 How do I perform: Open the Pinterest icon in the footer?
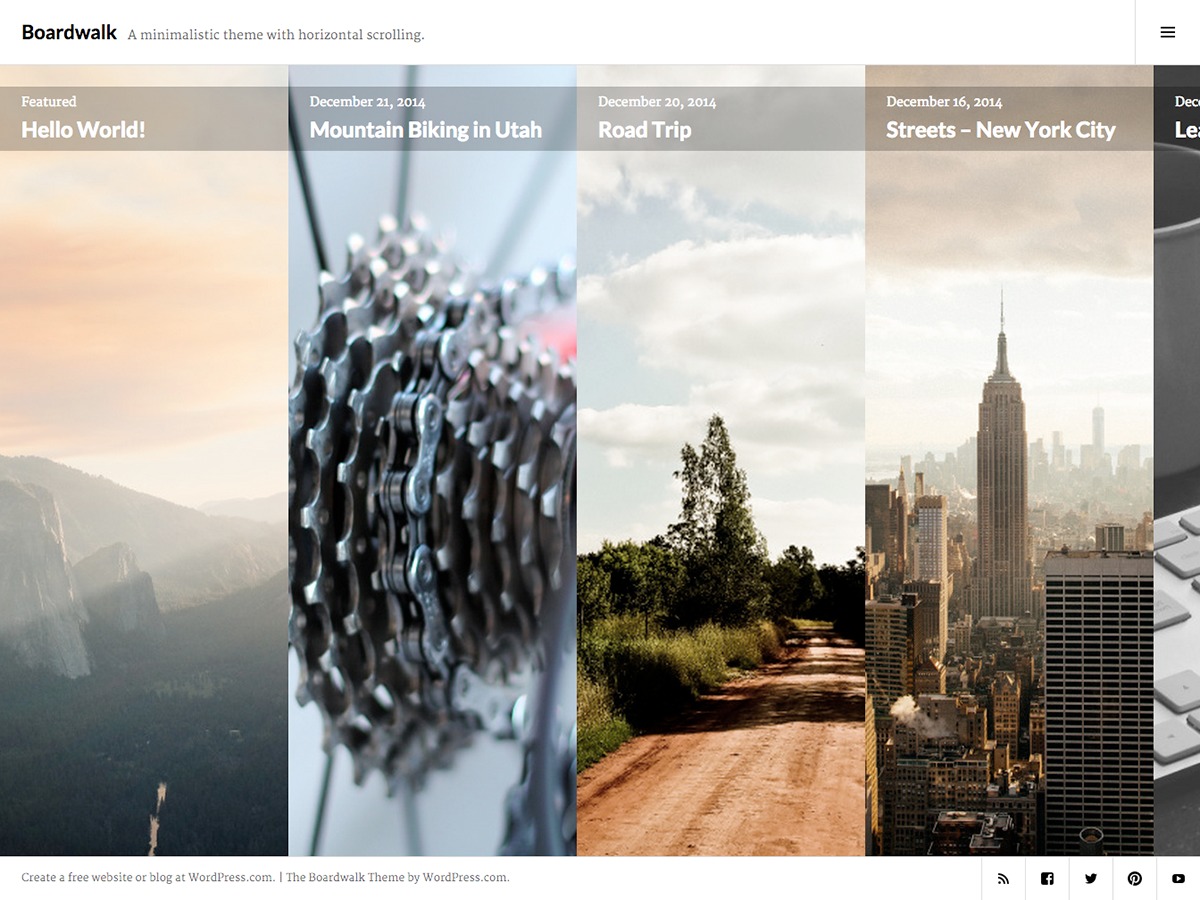[x=1135, y=878]
